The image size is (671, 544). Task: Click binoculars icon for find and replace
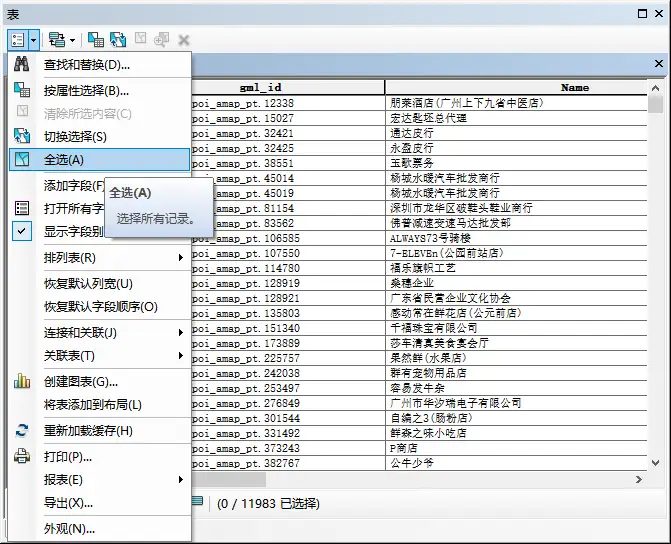point(21,64)
